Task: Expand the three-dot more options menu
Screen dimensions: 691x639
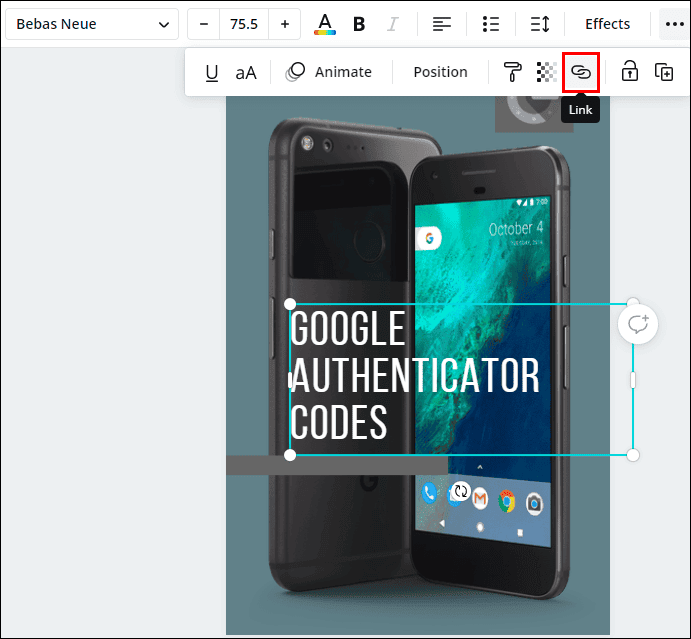Action: 673,24
